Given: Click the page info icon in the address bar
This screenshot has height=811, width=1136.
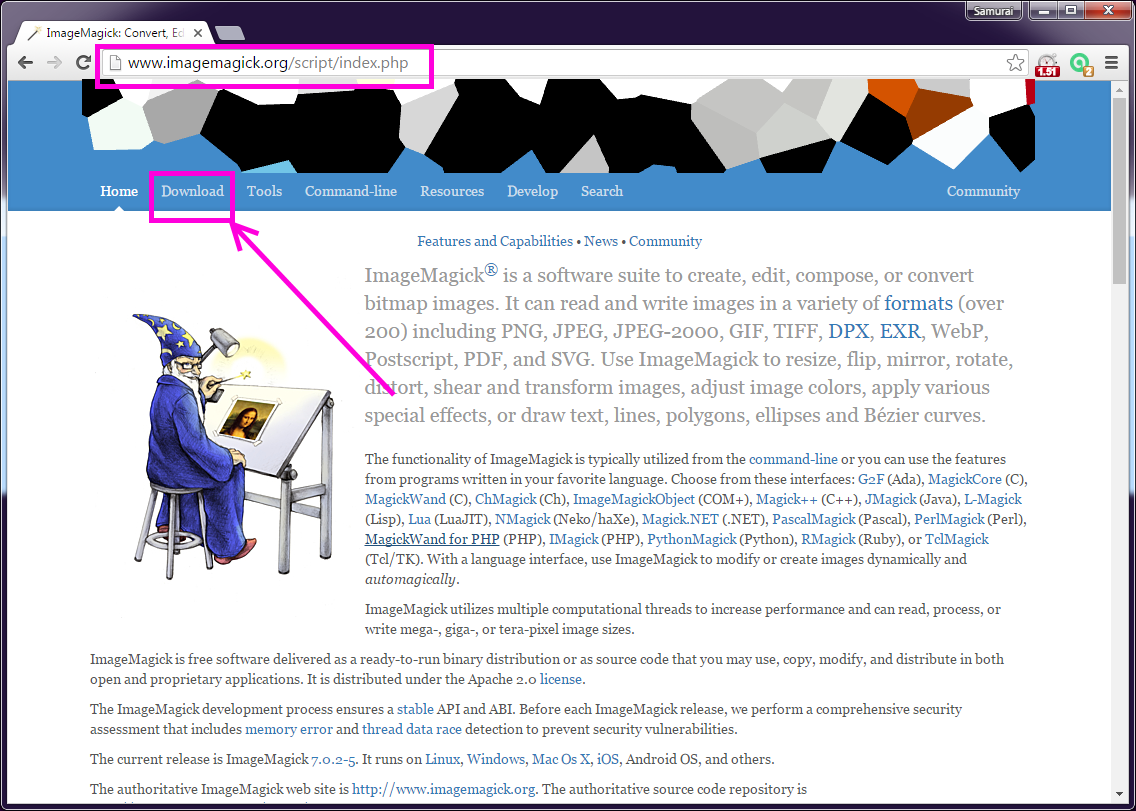Looking at the screenshot, I should click(114, 63).
